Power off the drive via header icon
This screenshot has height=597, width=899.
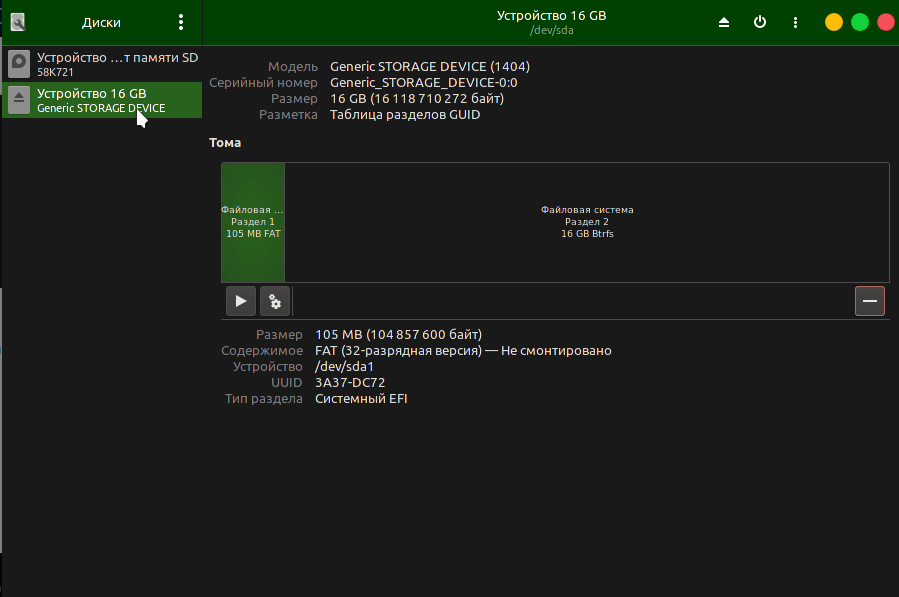pos(760,22)
